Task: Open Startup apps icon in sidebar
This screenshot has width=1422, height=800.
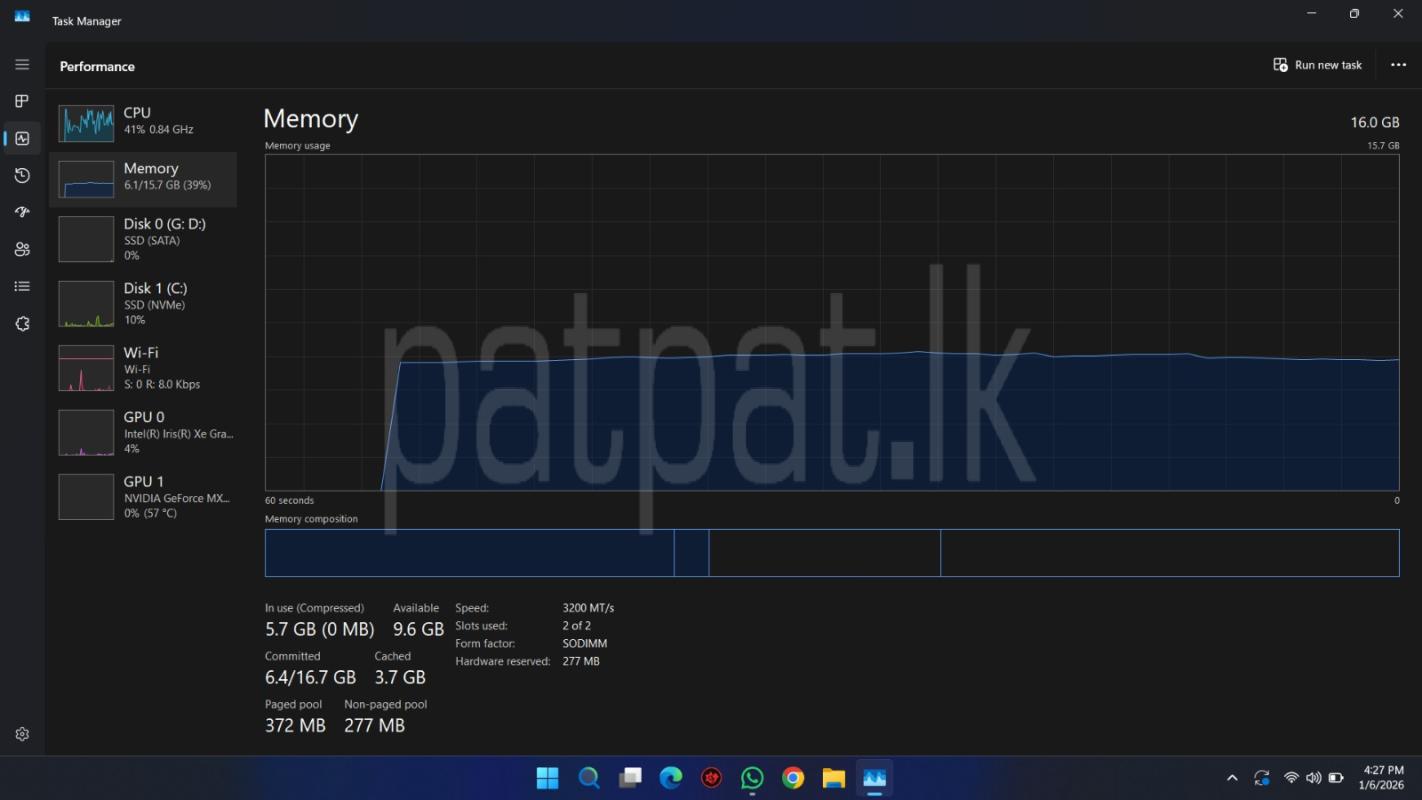Action: coord(22,213)
